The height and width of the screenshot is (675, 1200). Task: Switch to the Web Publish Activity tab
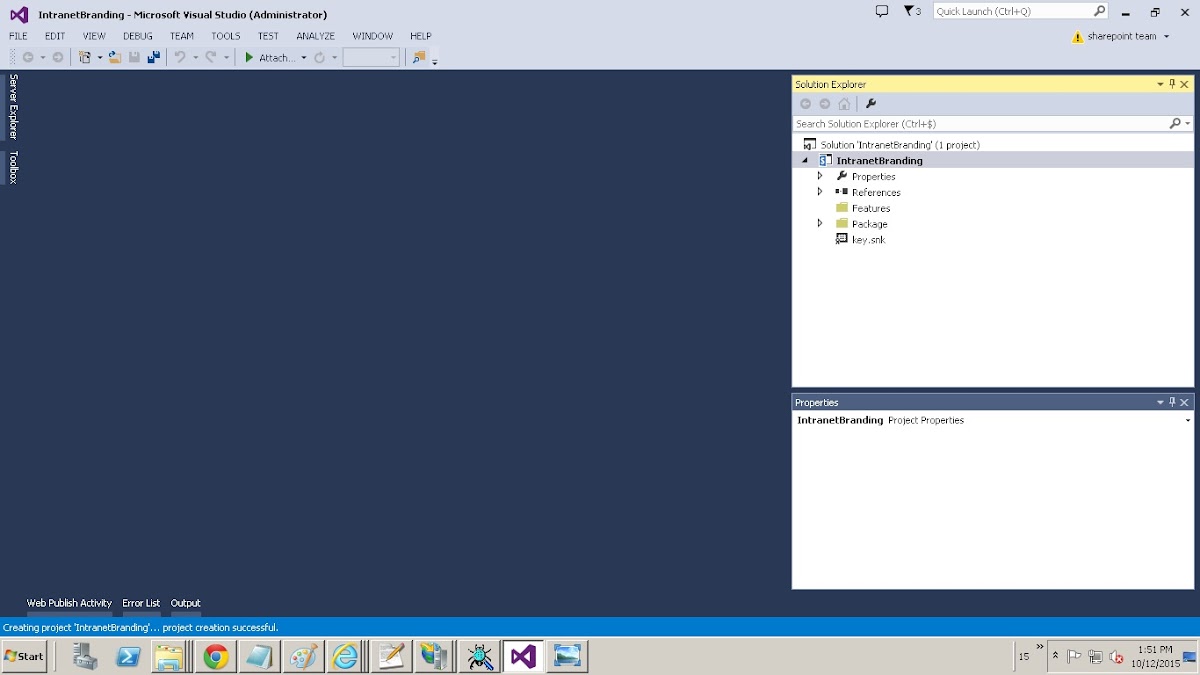pos(69,603)
